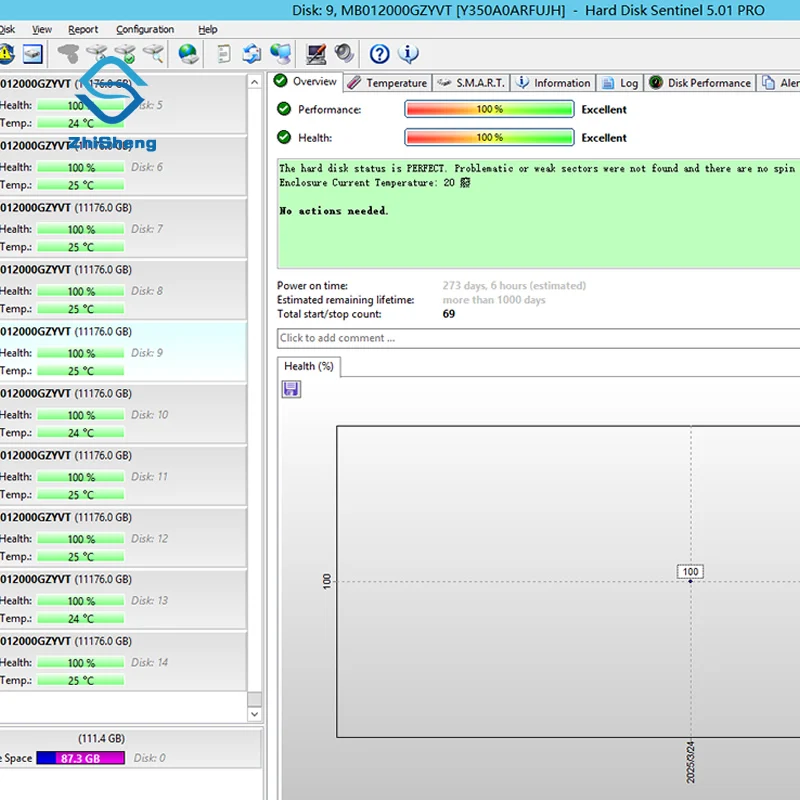Image resolution: width=800 pixels, height=800 pixels.
Task: Click the 2025/3/24 date label under chart
Action: pyautogui.click(x=690, y=762)
